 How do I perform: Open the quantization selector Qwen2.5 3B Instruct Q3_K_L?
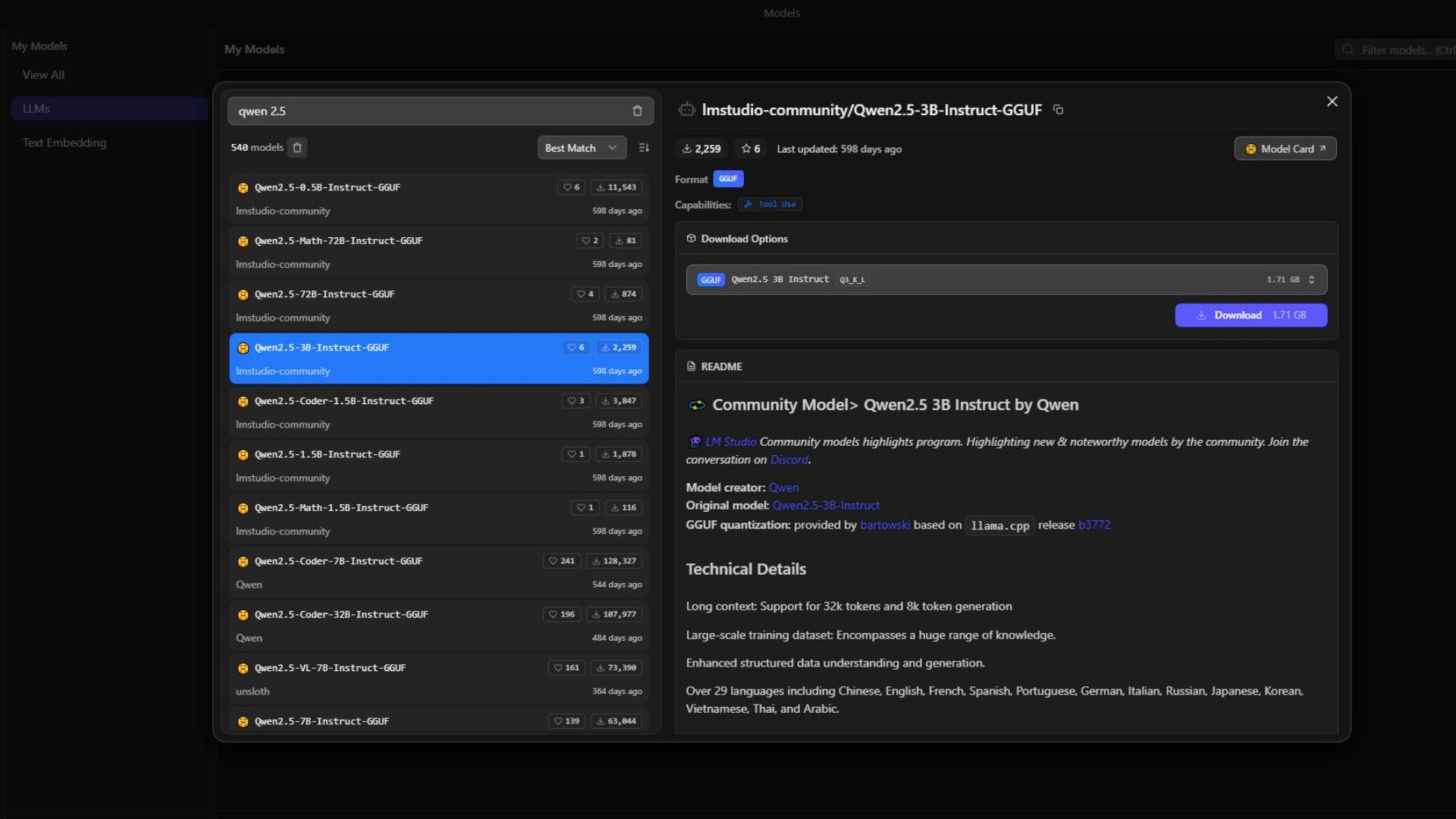(x=1006, y=280)
